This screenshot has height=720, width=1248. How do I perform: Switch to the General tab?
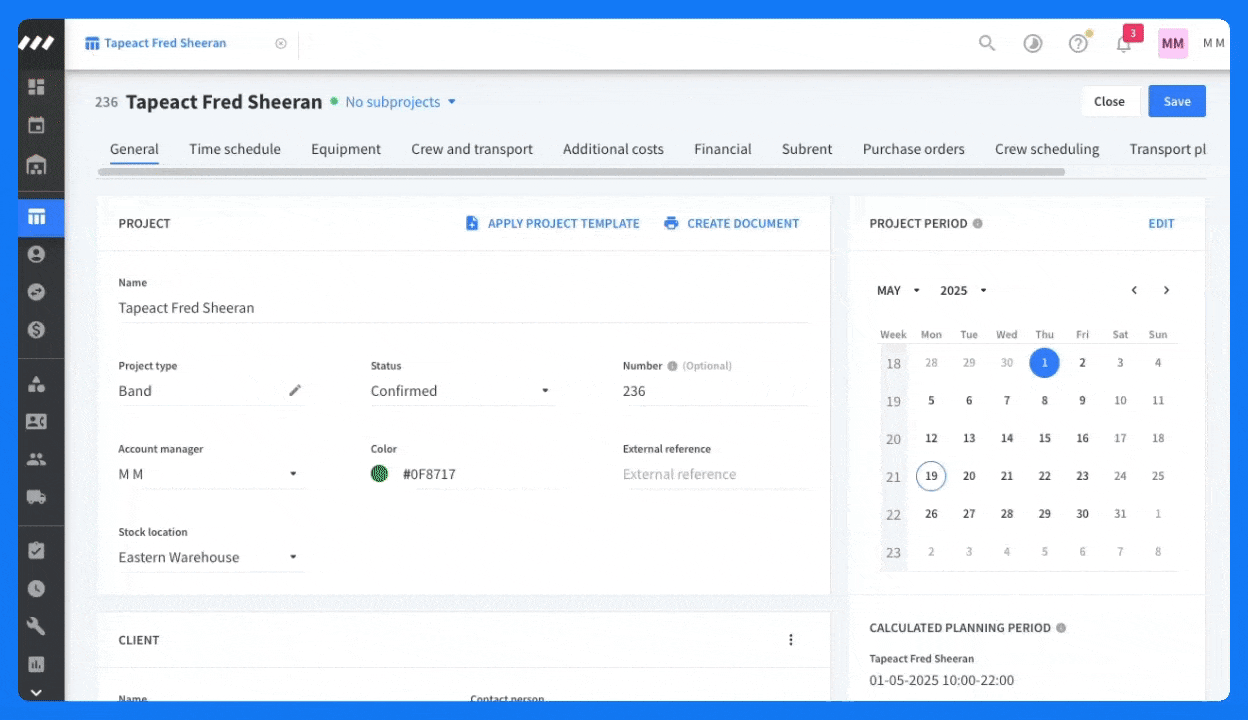134,149
